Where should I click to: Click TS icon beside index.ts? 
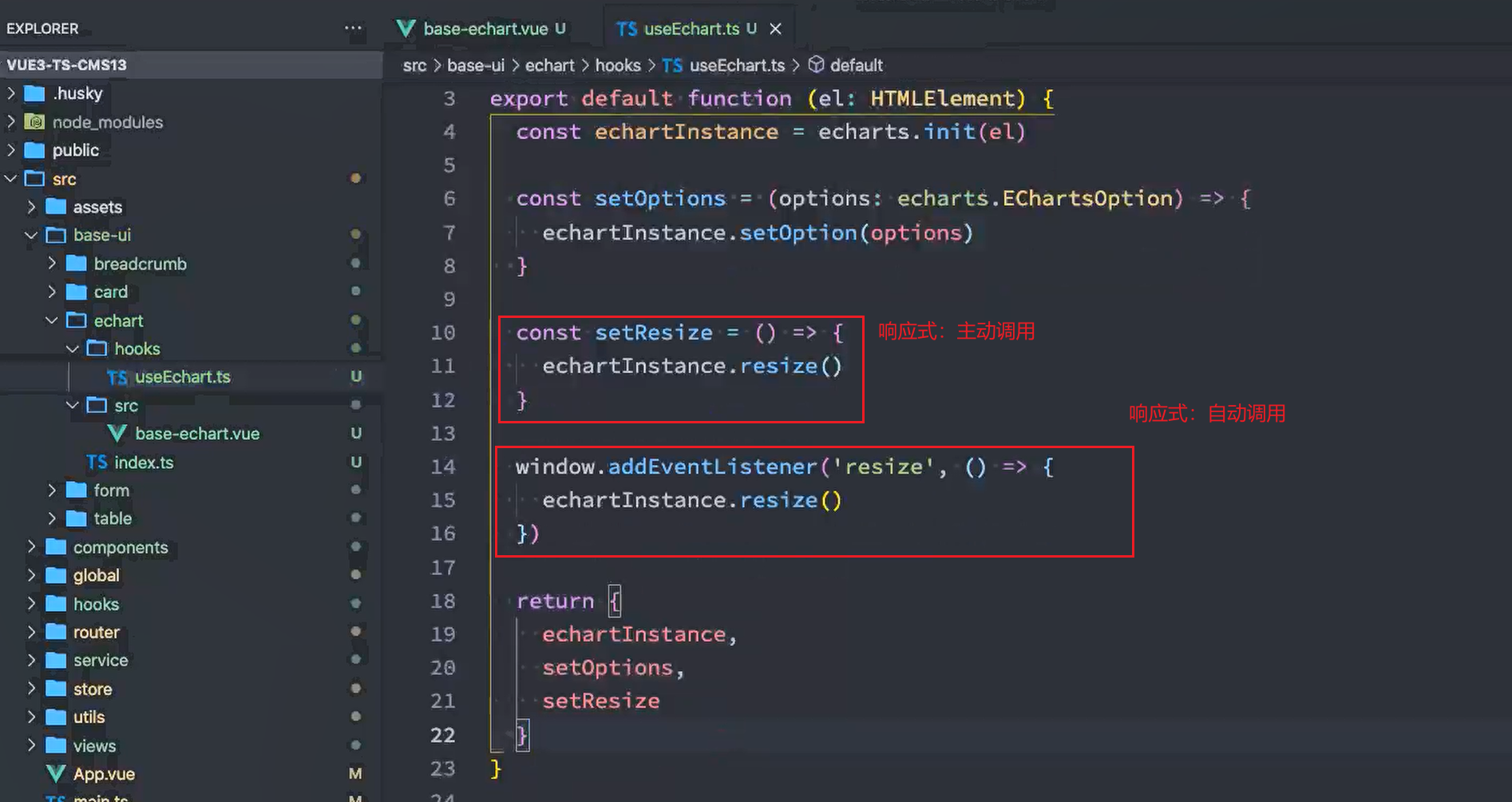[97, 462]
